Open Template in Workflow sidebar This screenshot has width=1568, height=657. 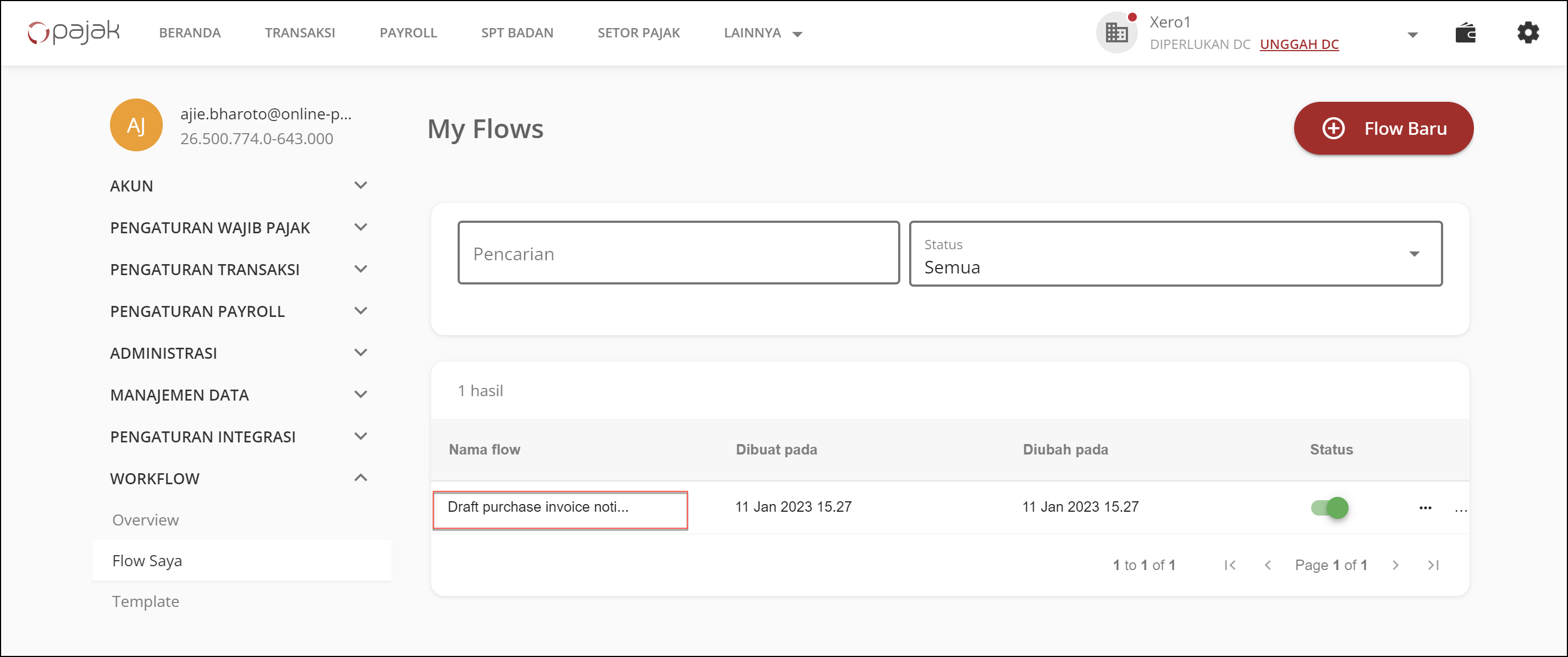tap(146, 601)
